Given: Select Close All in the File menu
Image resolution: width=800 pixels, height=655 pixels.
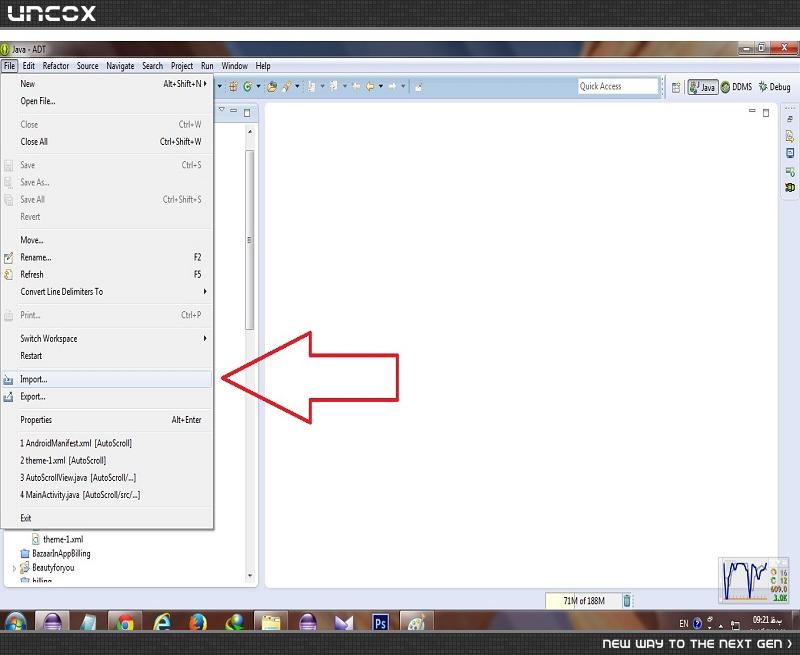Looking at the screenshot, I should point(107,142).
